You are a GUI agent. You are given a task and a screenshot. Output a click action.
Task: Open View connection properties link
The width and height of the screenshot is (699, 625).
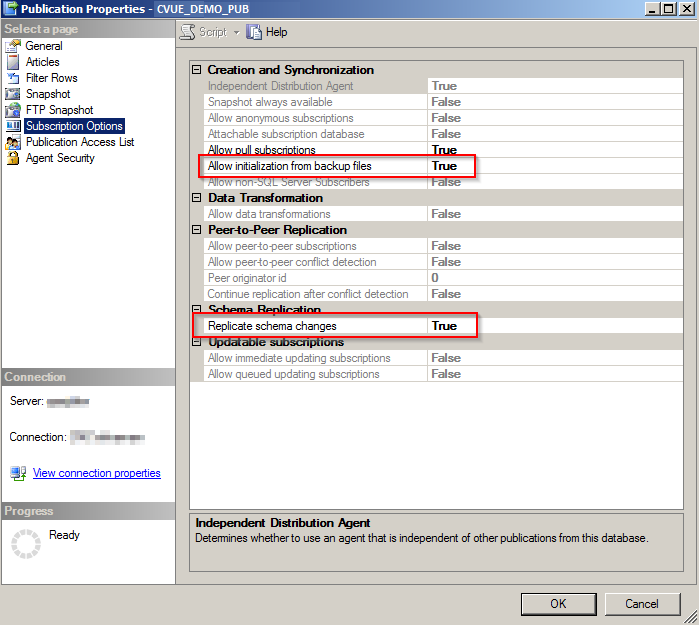tap(96, 473)
